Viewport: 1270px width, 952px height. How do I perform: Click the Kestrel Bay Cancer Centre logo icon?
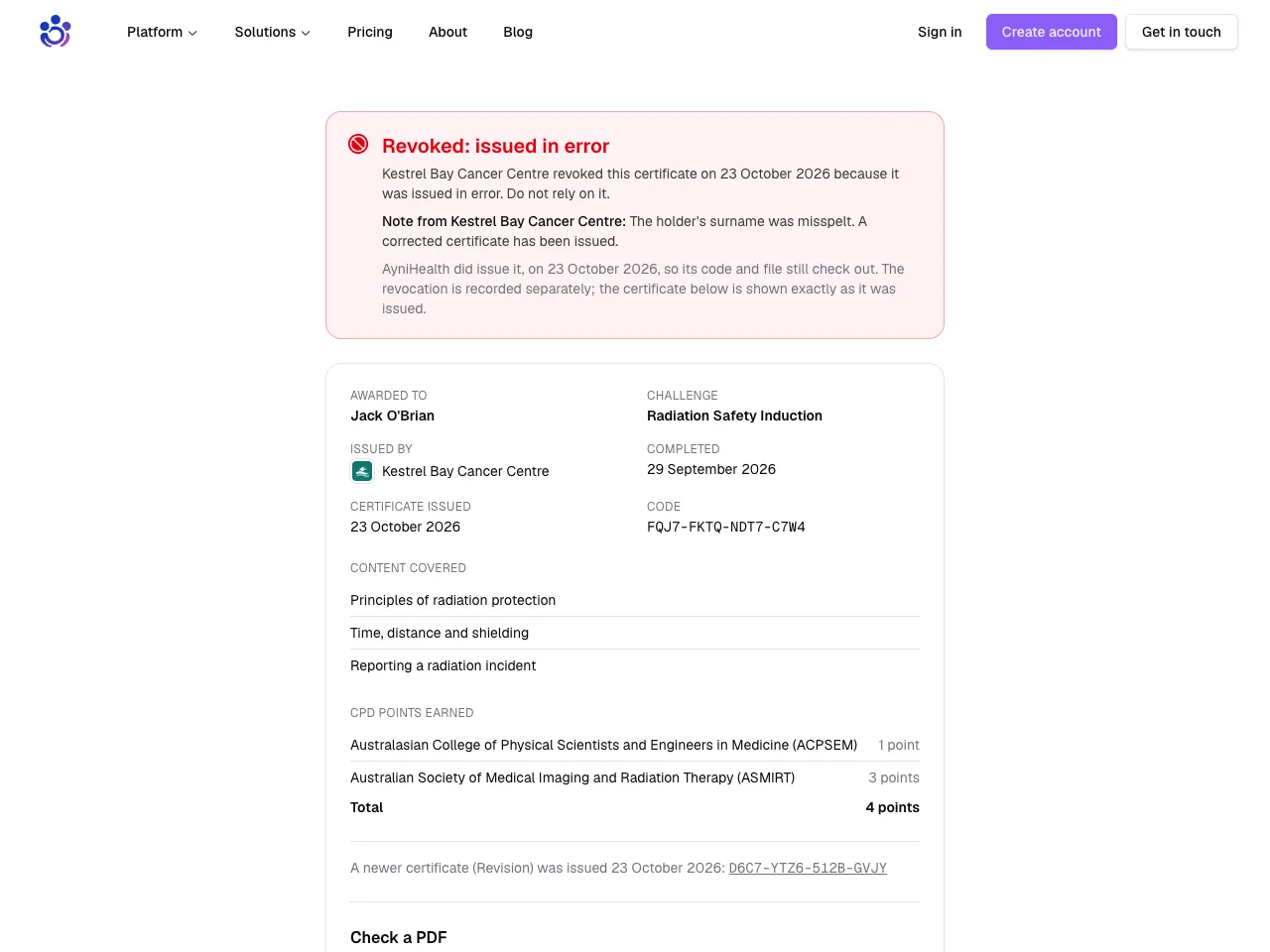point(362,471)
